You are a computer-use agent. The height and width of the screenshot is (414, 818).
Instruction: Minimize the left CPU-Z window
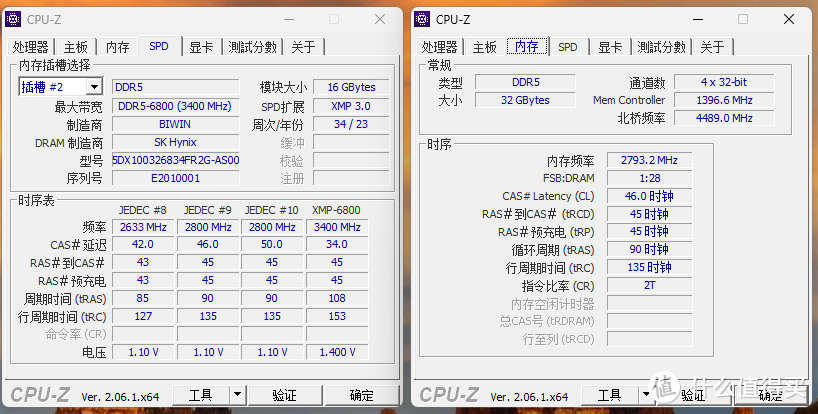289,19
